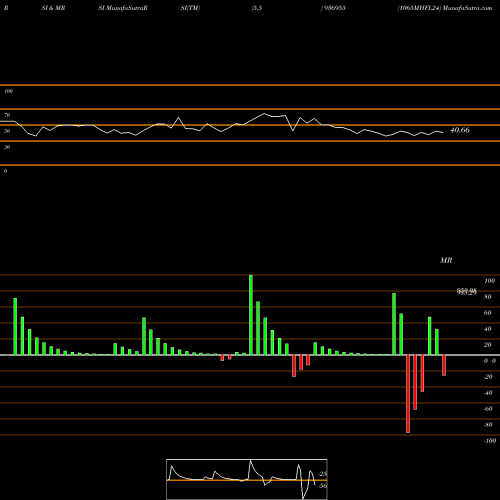Click the tallest green MR bar
Screen dimensions: 500x500
[251, 315]
